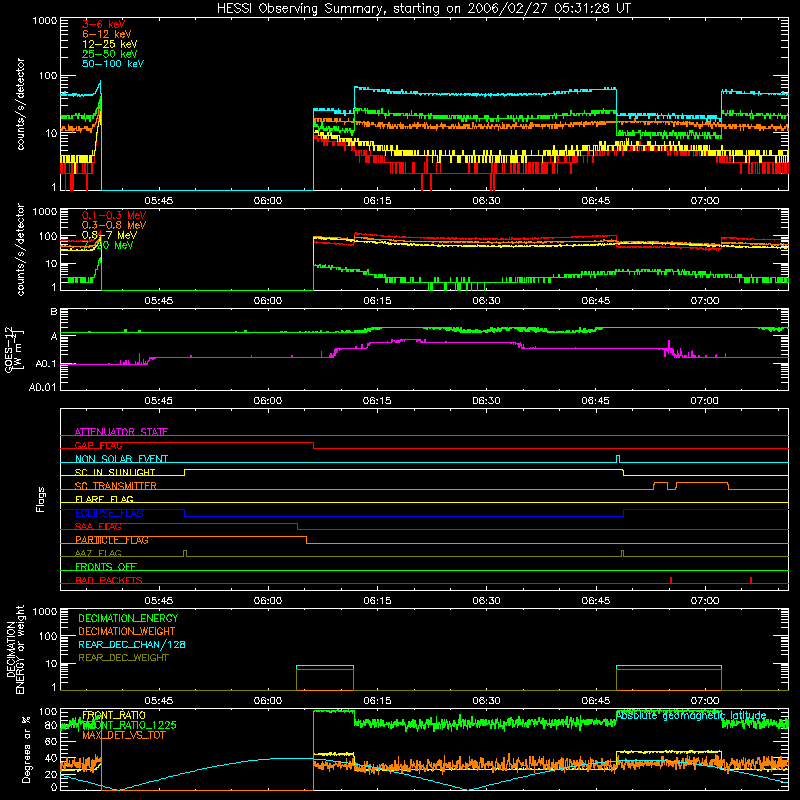The height and width of the screenshot is (800, 800).
Task: Click the ECLIPSE_FLAG label
Action: pyautogui.click(x=109, y=513)
